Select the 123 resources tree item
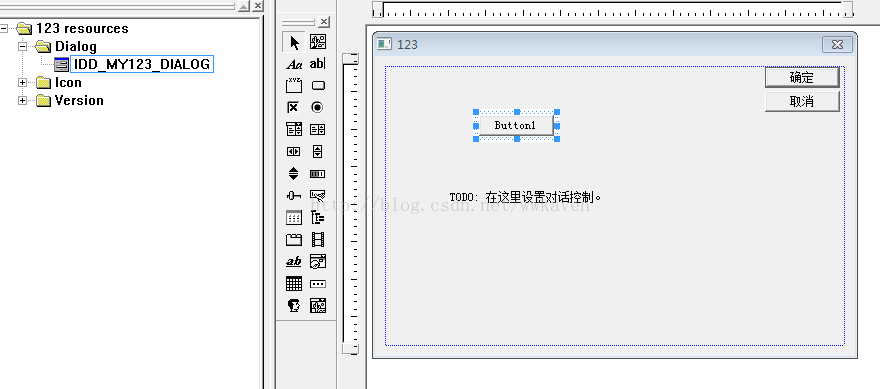 [82, 28]
